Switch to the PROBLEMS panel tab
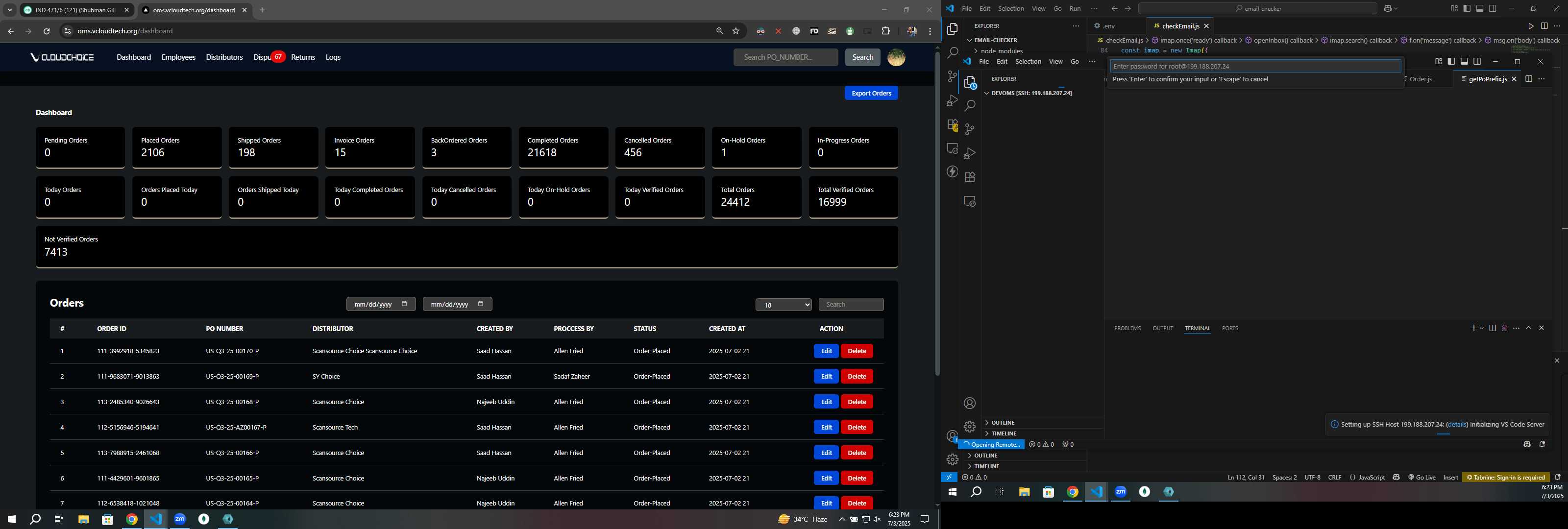 [1127, 328]
